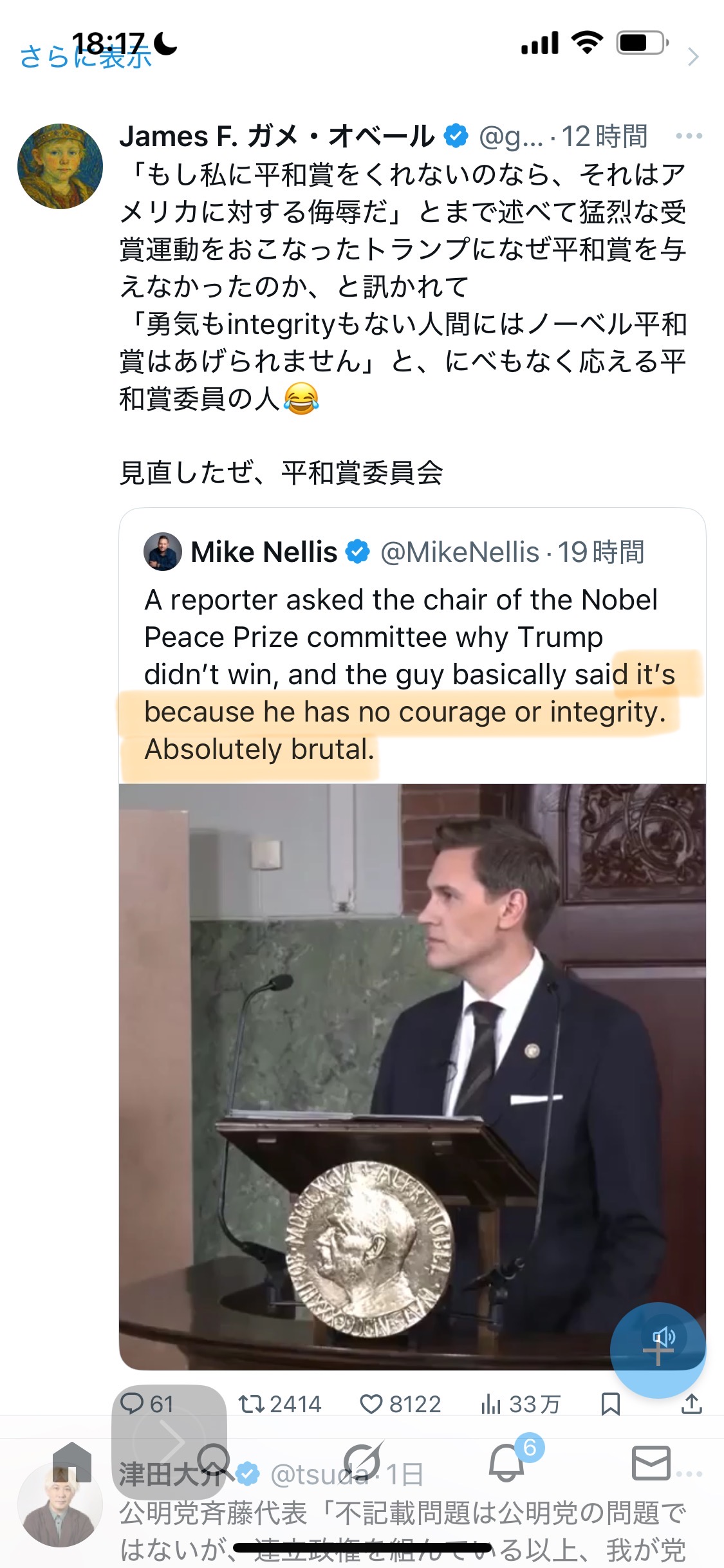
Task: Open the Grok tab icon
Action: (x=362, y=1462)
